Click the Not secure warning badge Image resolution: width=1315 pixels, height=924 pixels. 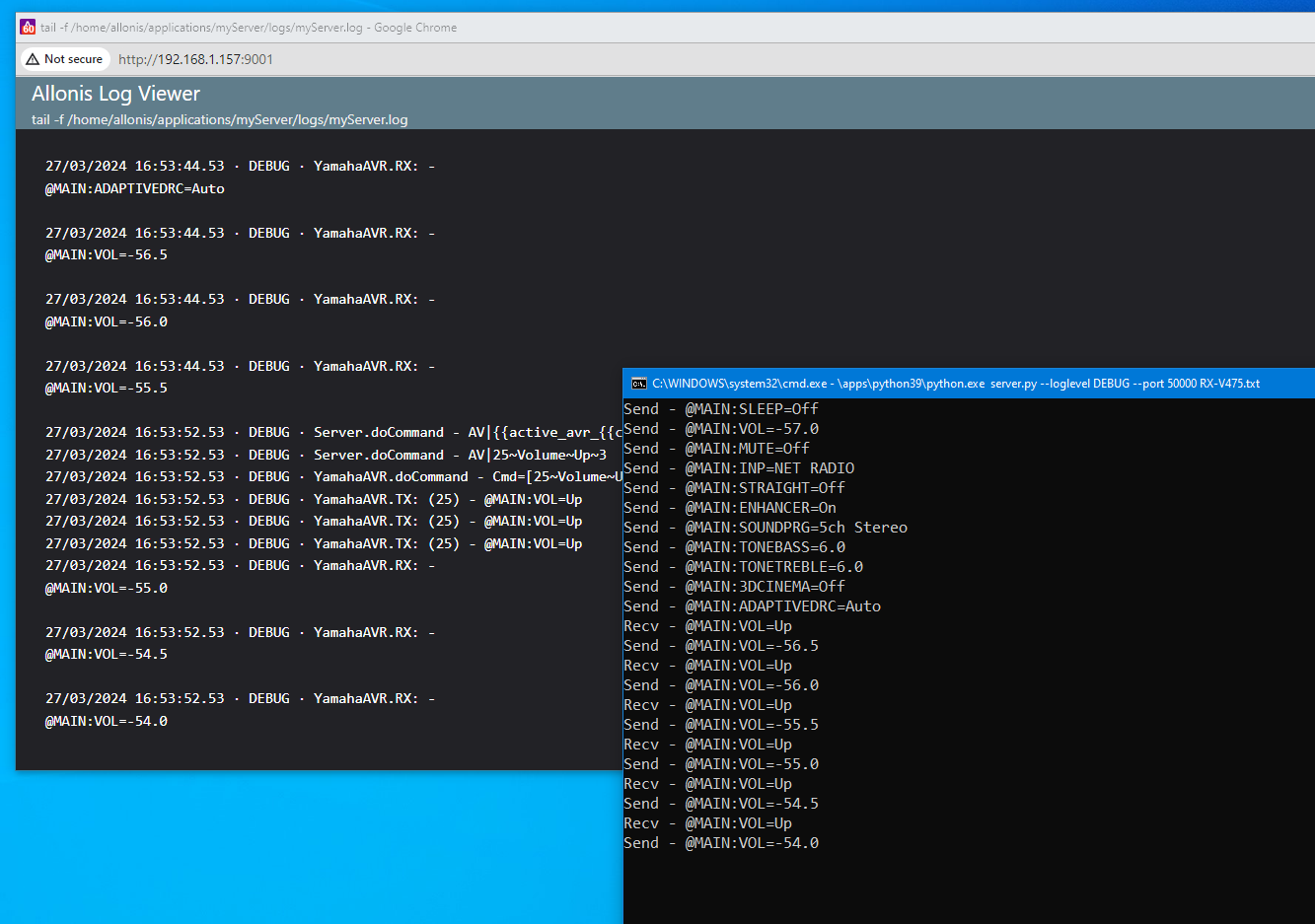click(x=65, y=59)
